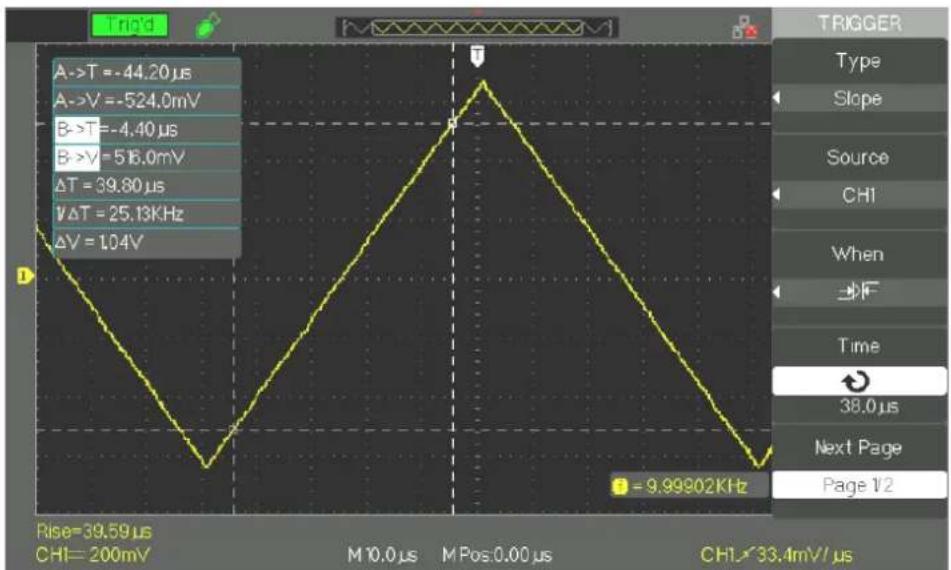
Task: Click the arrow left of When condition symbol
Action: [x=777, y=292]
